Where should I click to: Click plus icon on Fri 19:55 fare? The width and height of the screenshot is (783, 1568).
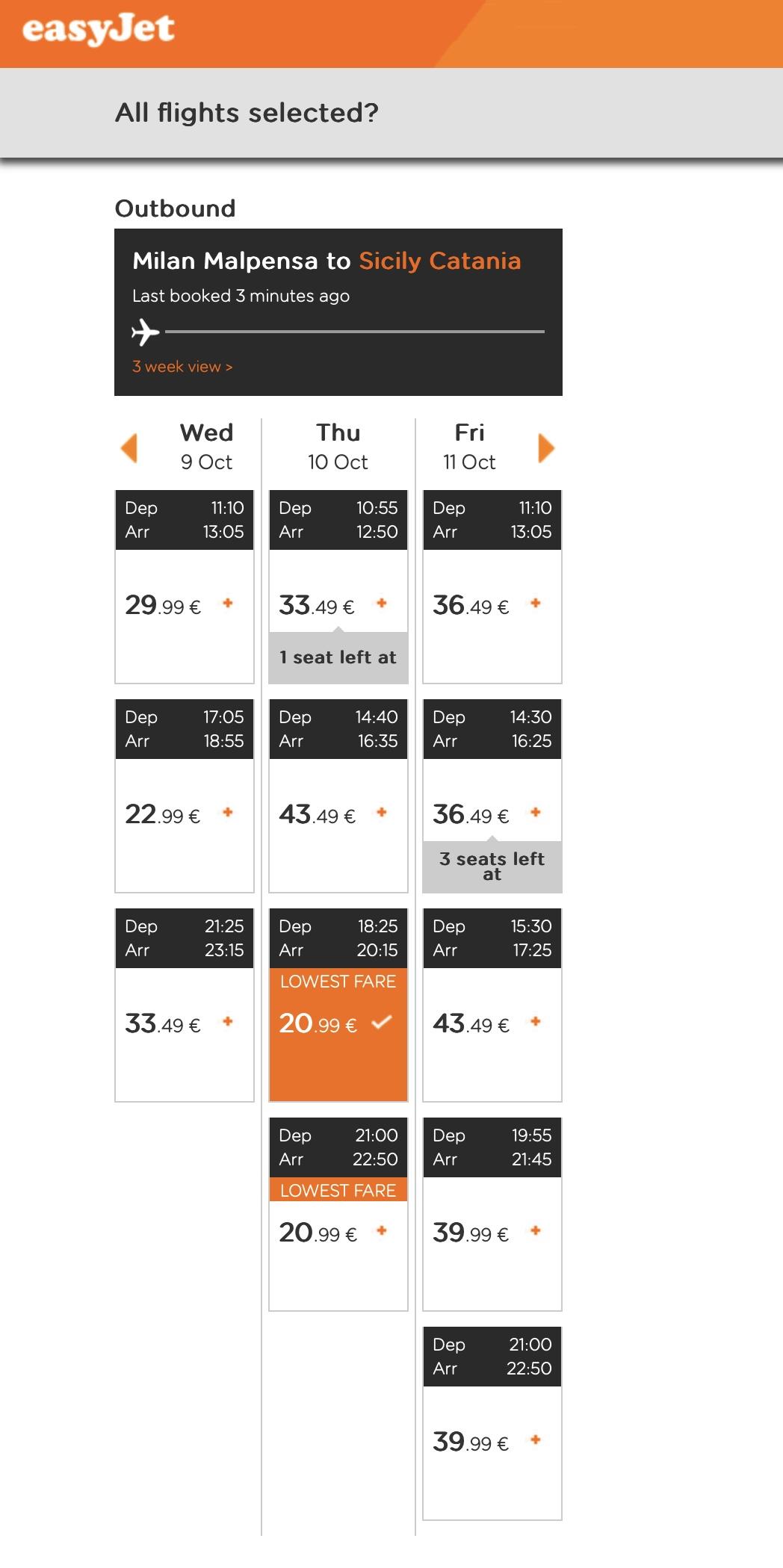536,1230
